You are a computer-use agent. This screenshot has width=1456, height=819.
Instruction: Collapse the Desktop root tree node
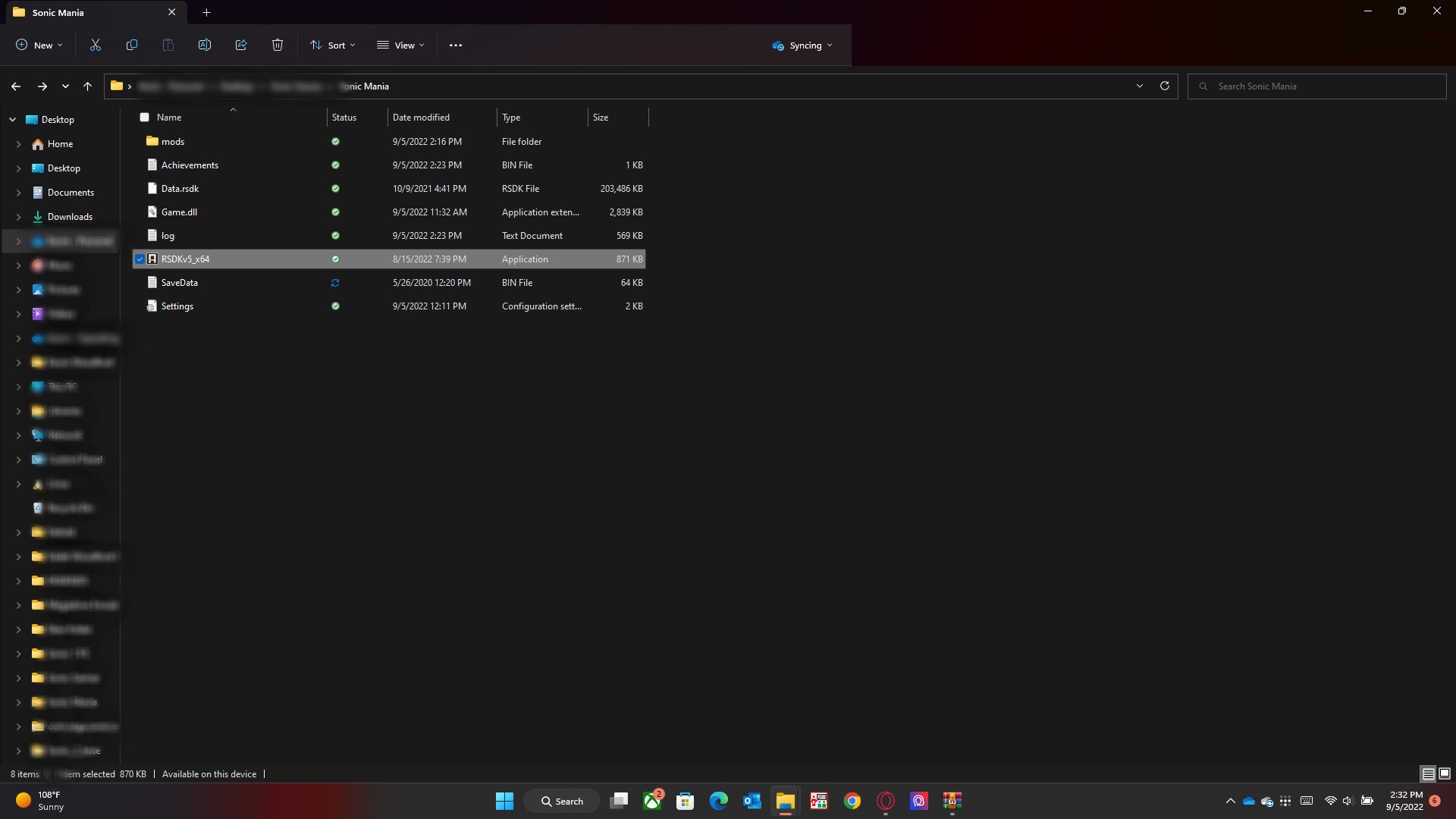click(x=13, y=120)
